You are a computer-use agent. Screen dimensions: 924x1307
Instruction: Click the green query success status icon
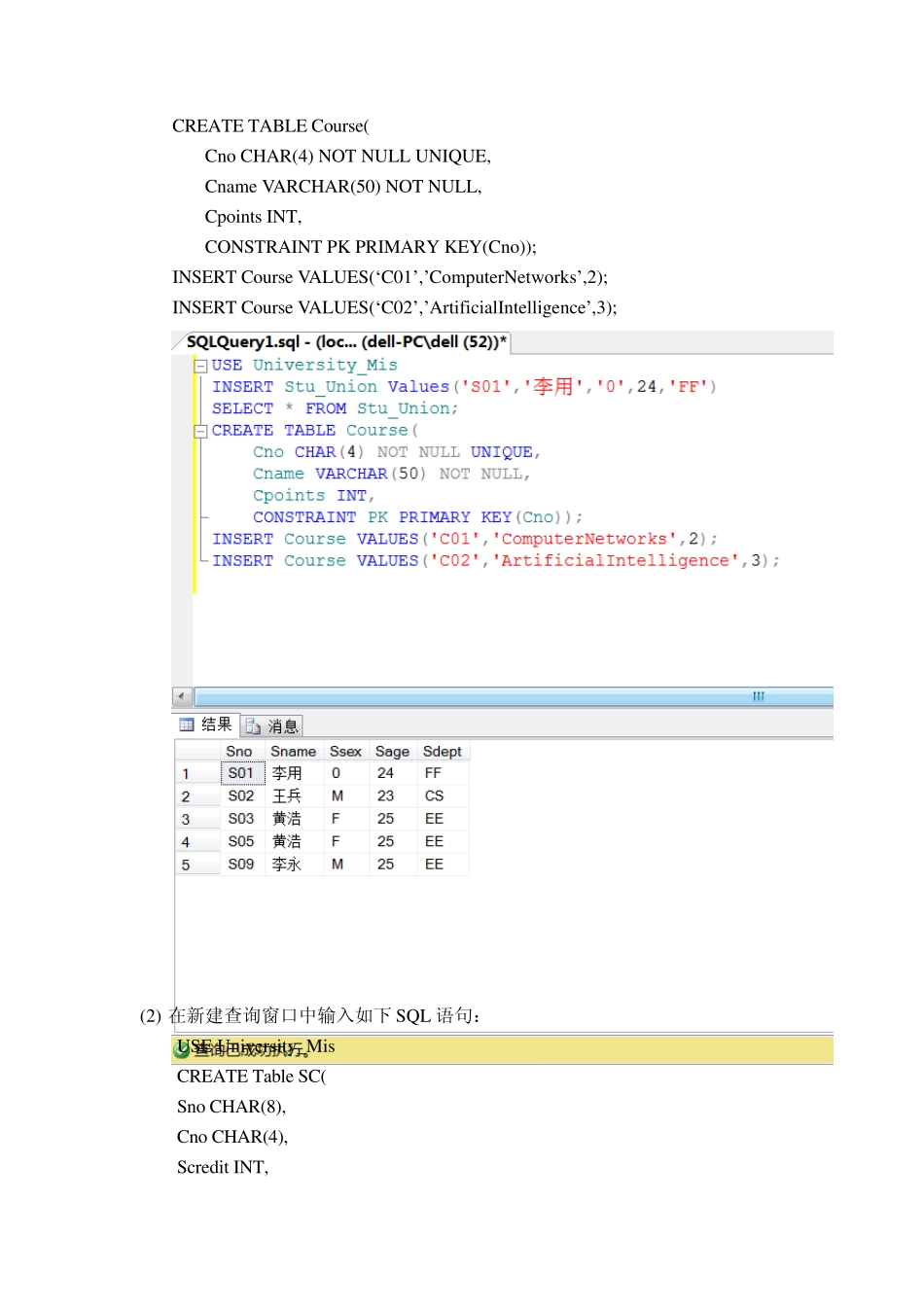click(182, 1049)
